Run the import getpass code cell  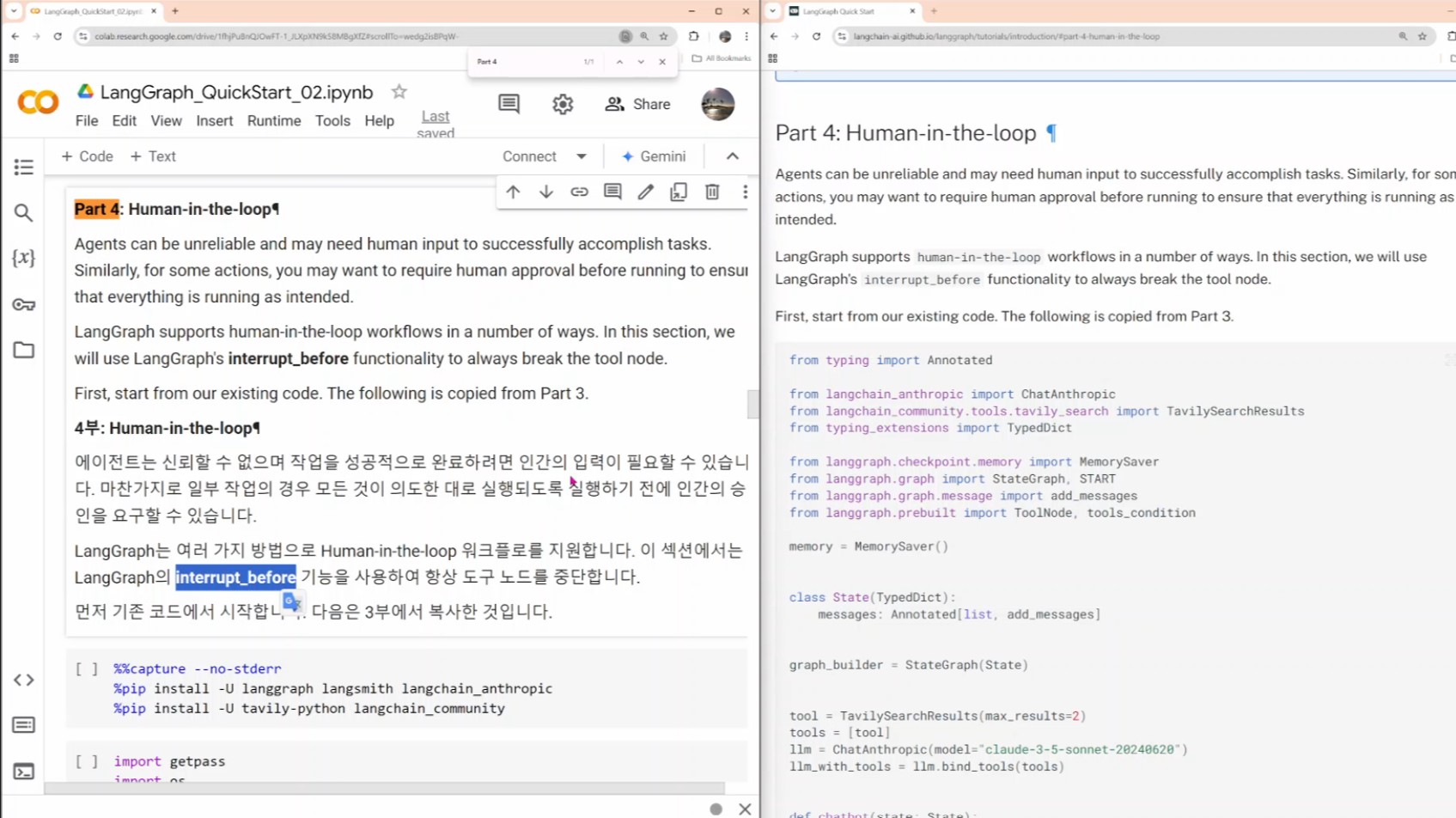pyautogui.click(x=86, y=761)
